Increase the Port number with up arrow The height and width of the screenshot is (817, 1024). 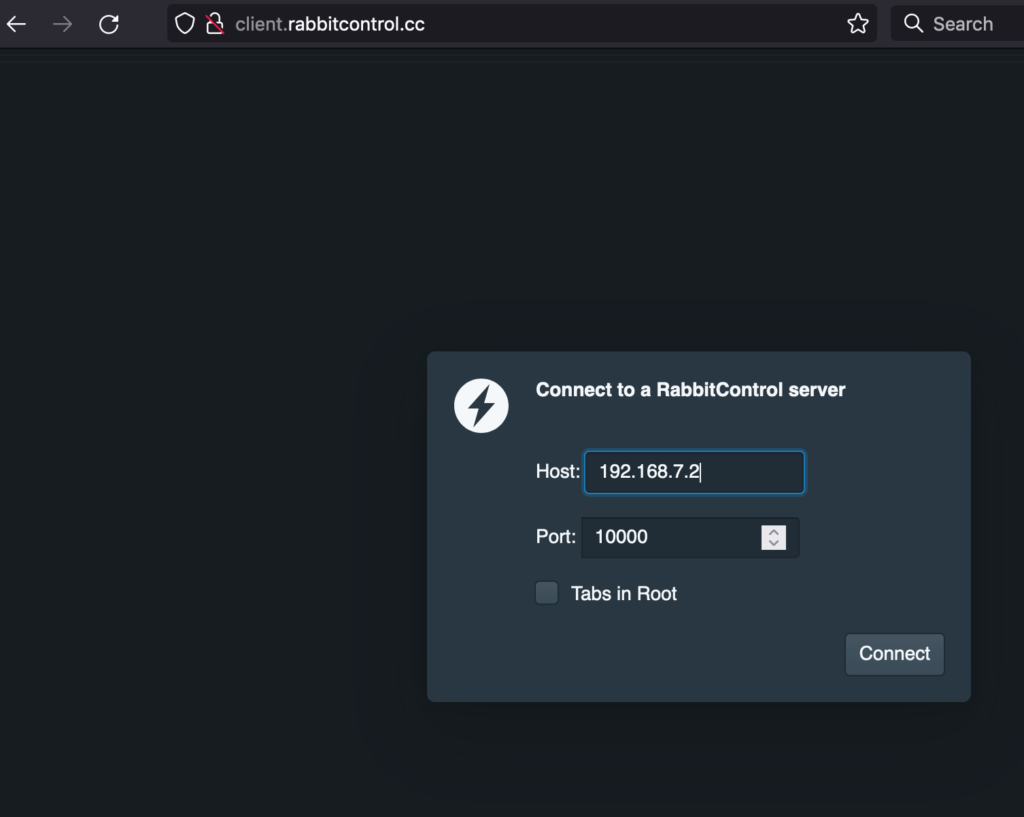pyautogui.click(x=774, y=532)
